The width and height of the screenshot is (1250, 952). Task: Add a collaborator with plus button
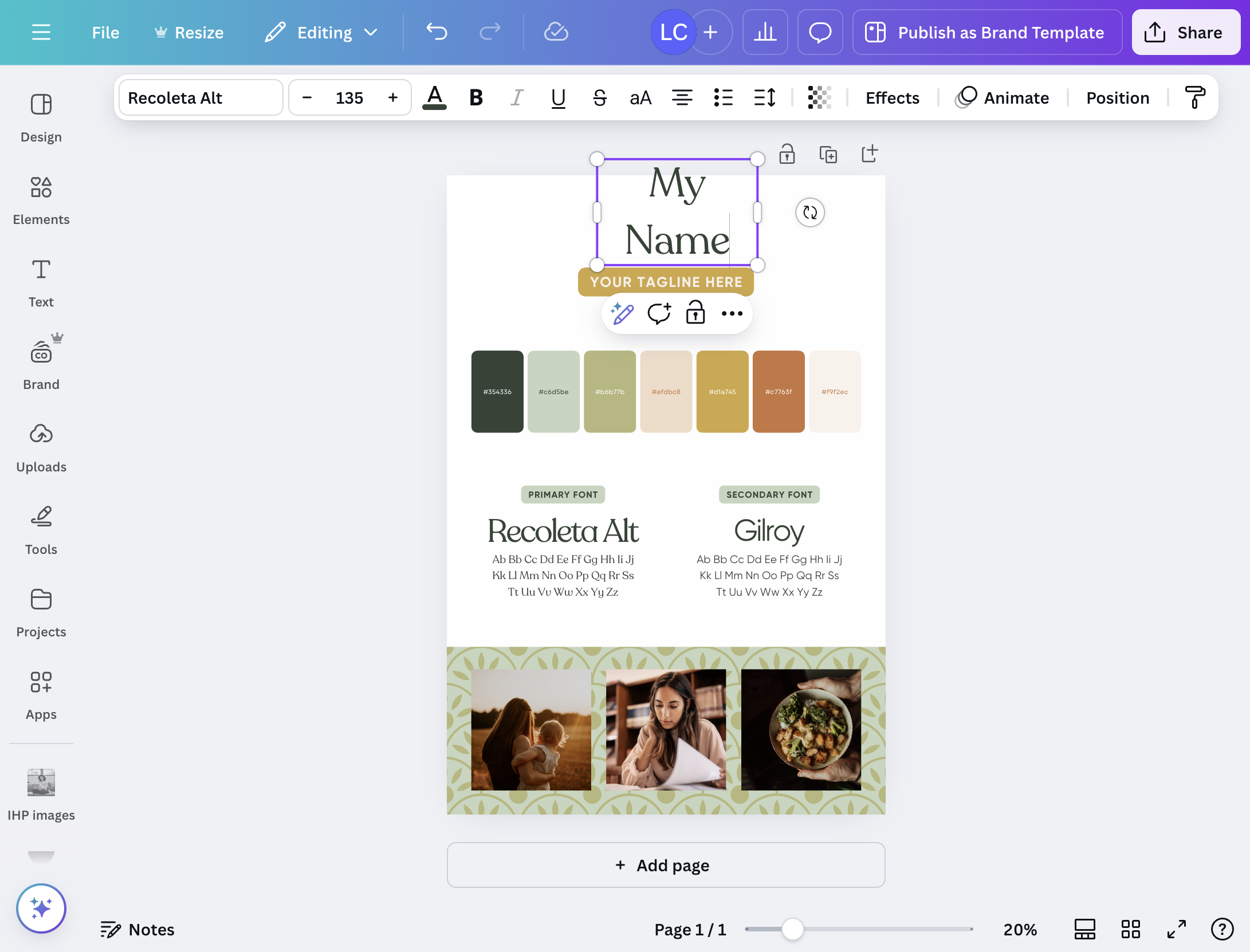click(x=710, y=32)
